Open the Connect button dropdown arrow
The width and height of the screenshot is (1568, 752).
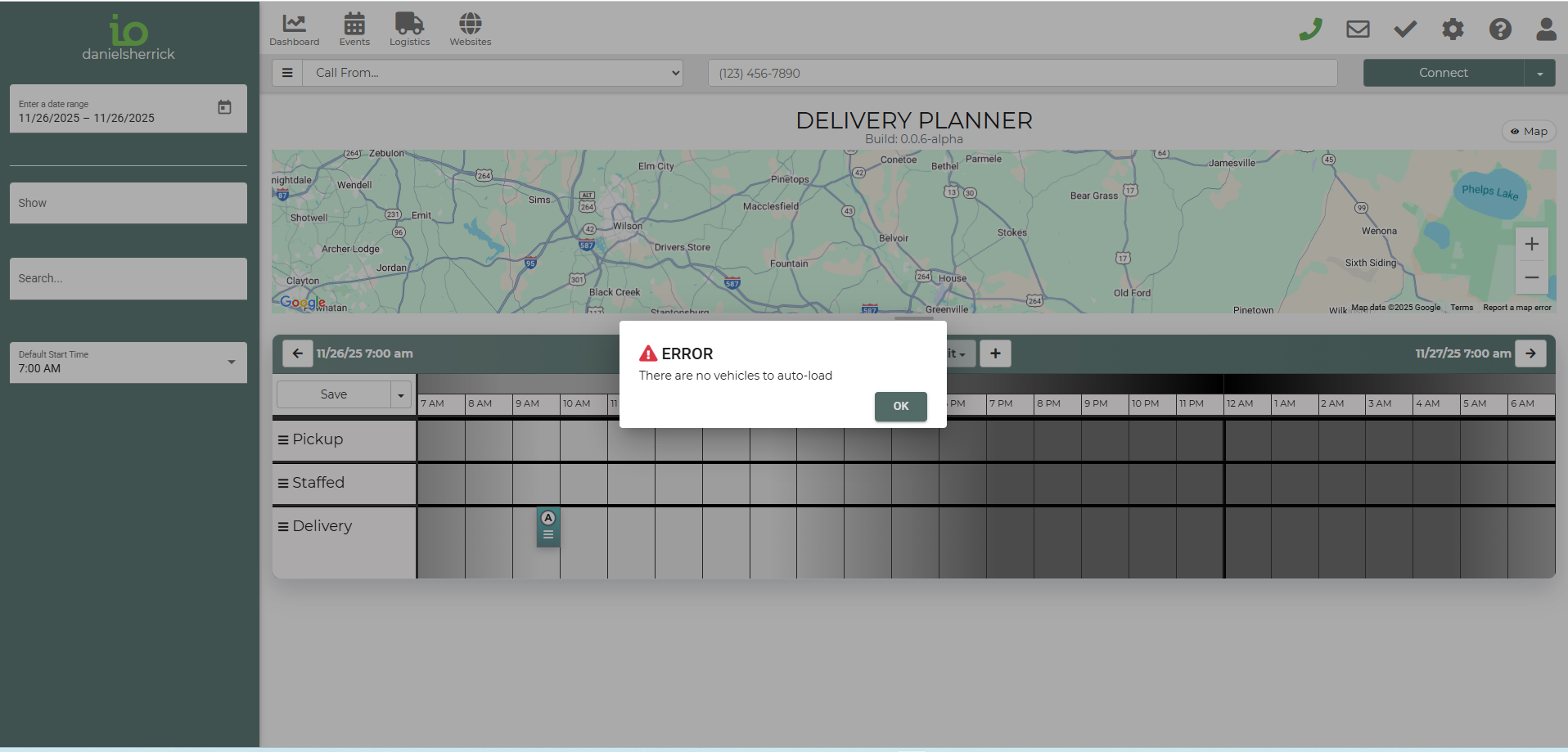1539,74
